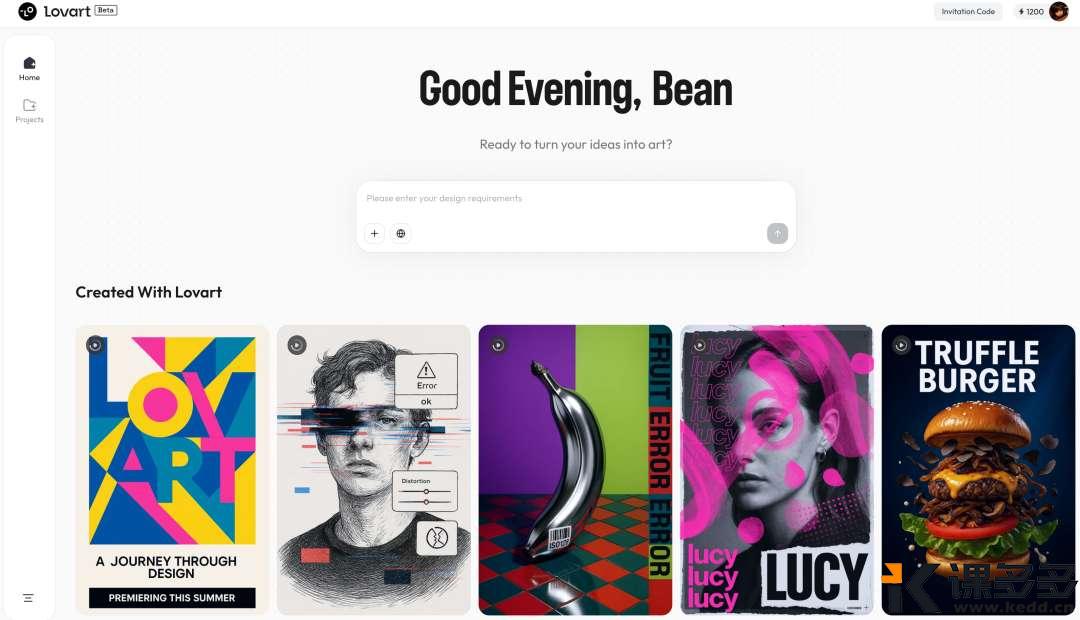1080x620 pixels.
Task: Click the Beta badge label
Action: point(105,10)
